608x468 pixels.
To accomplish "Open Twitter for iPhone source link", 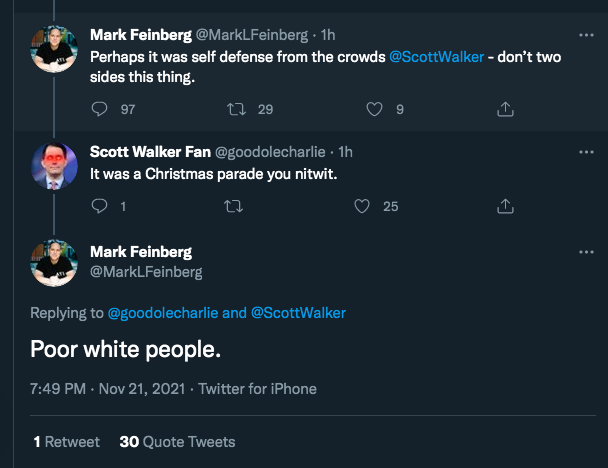I will (x=257, y=389).
